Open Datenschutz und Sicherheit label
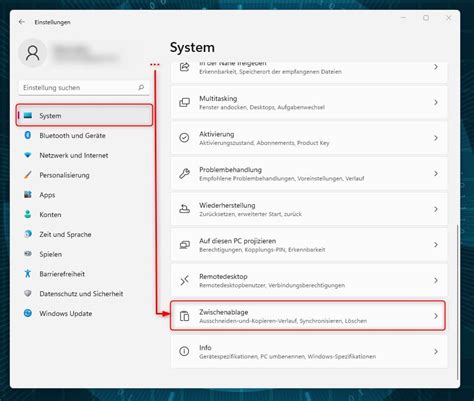The width and height of the screenshot is (474, 401). coord(81,294)
